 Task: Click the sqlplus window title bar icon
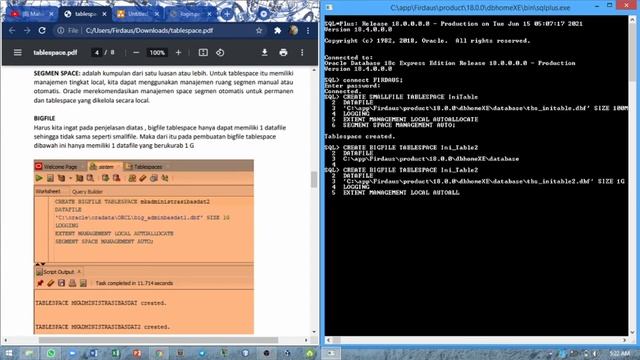click(329, 7)
